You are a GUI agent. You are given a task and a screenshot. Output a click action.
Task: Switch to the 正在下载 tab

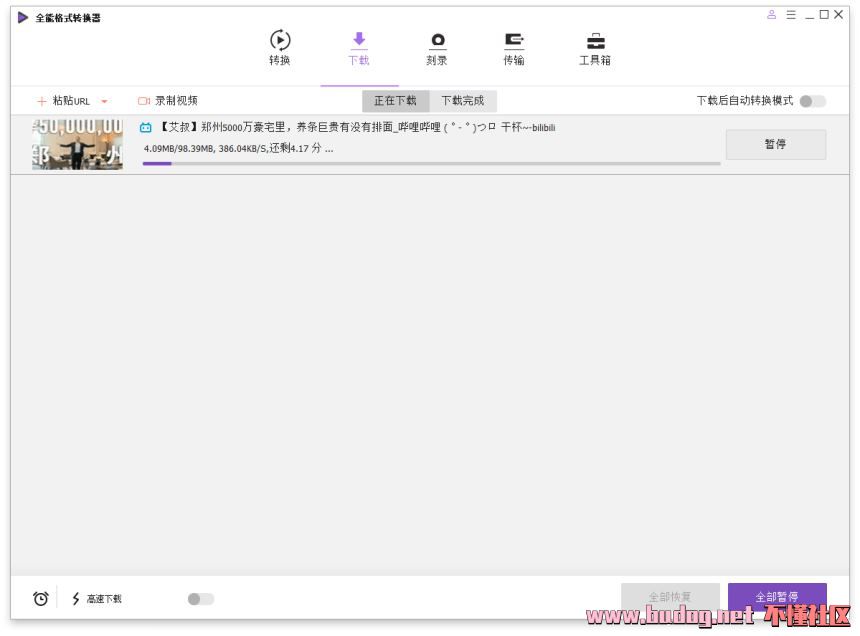[x=395, y=101]
